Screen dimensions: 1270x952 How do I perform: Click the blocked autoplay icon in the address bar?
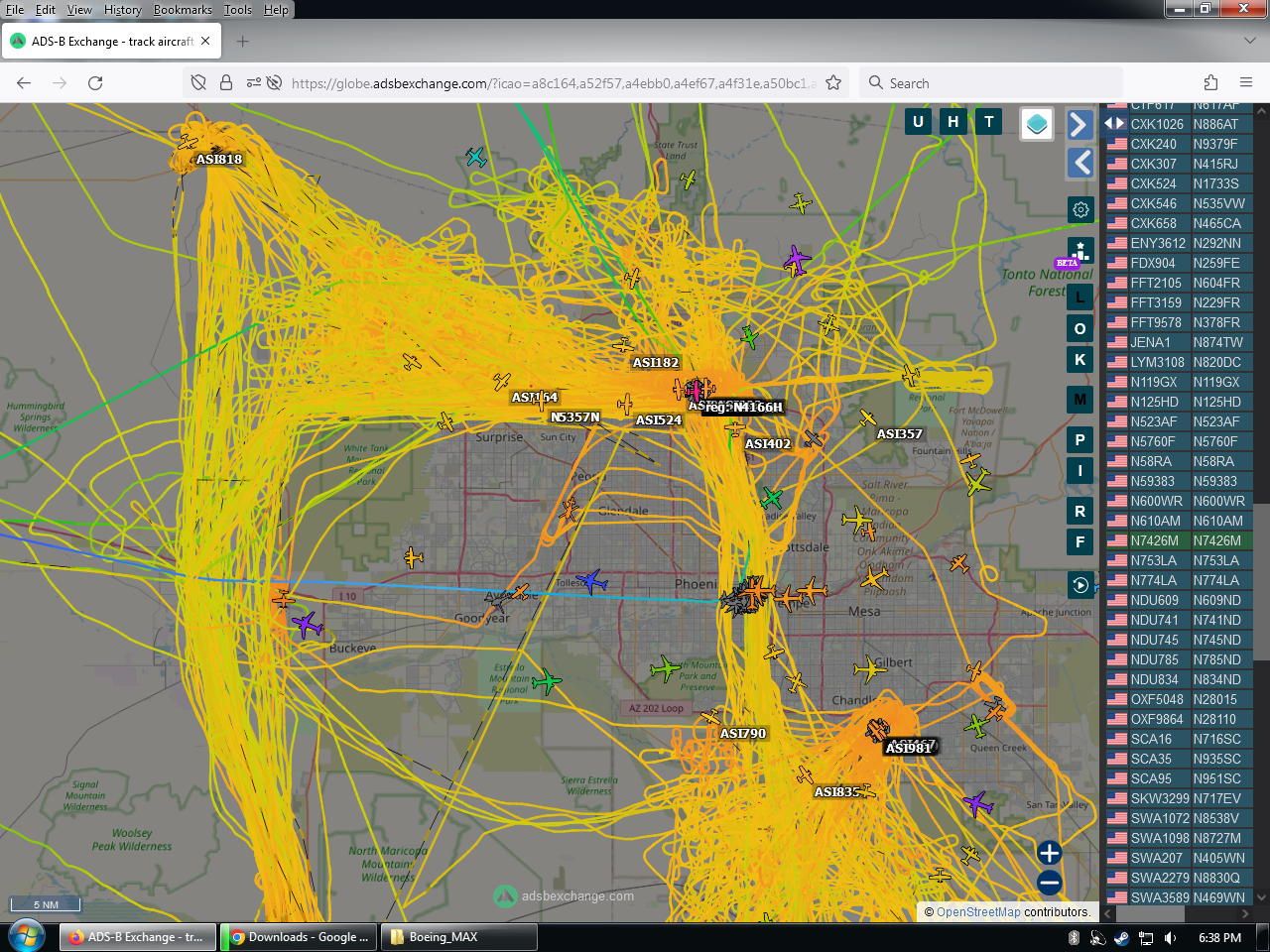coord(275,83)
